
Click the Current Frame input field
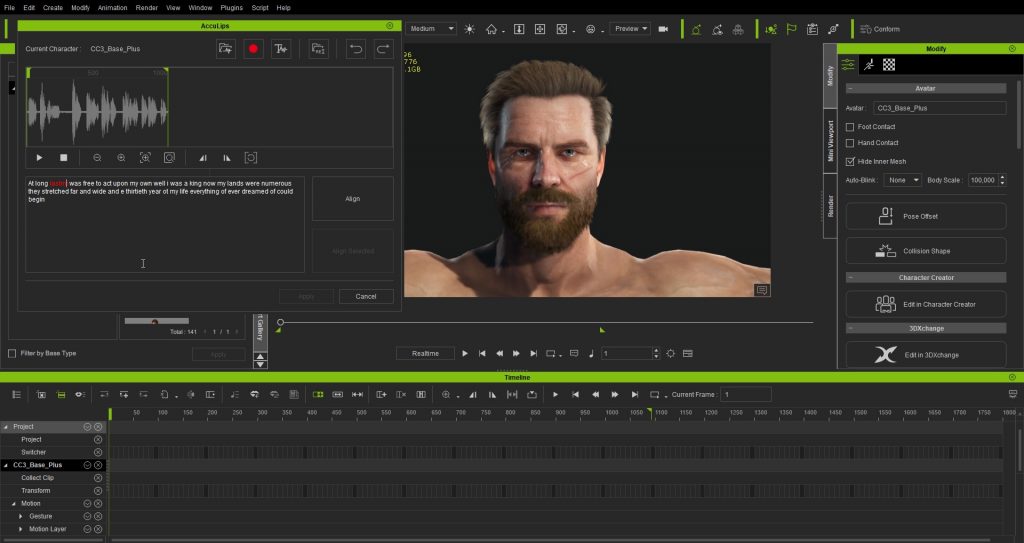pos(746,395)
